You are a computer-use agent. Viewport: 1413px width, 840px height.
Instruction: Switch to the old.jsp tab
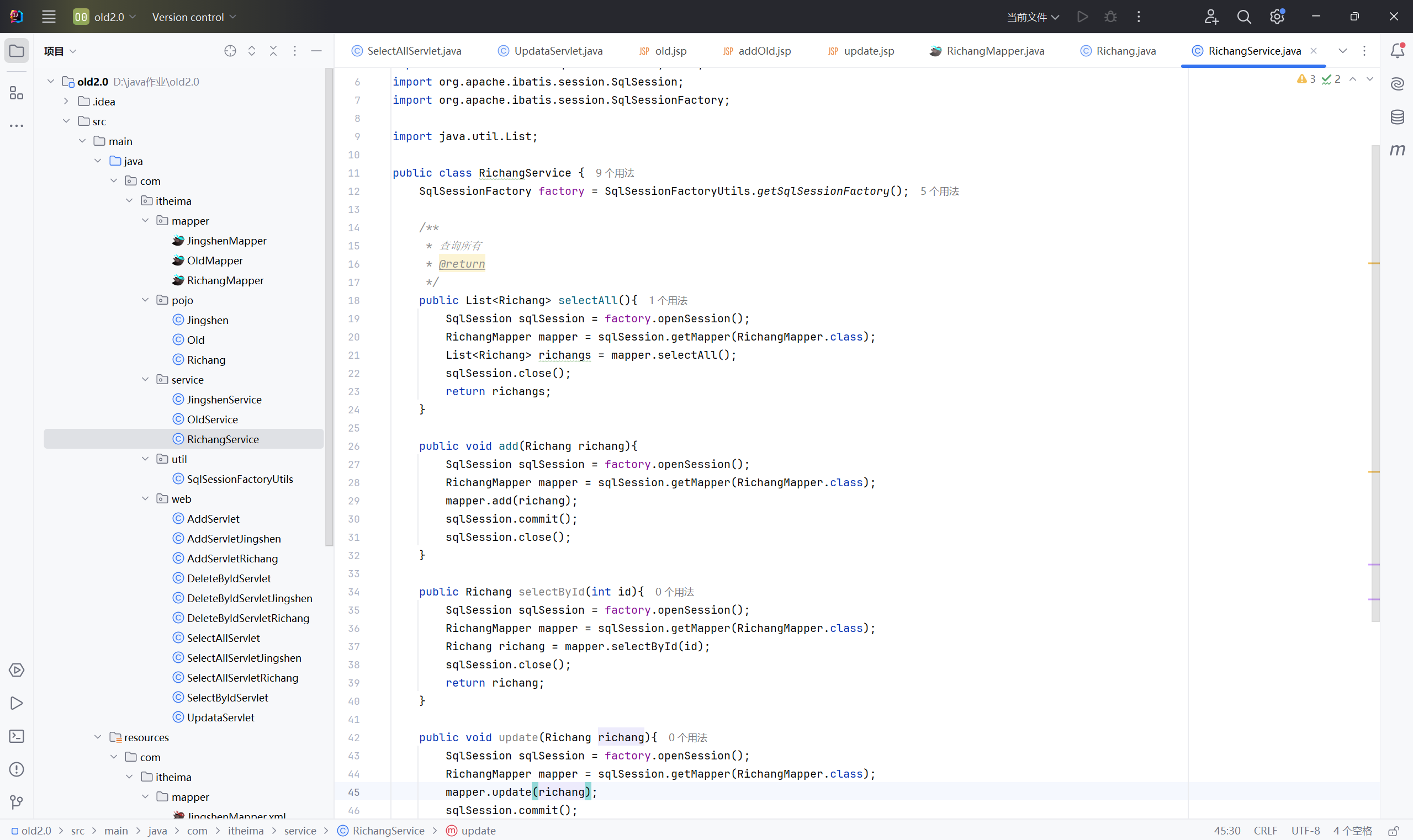[670, 51]
